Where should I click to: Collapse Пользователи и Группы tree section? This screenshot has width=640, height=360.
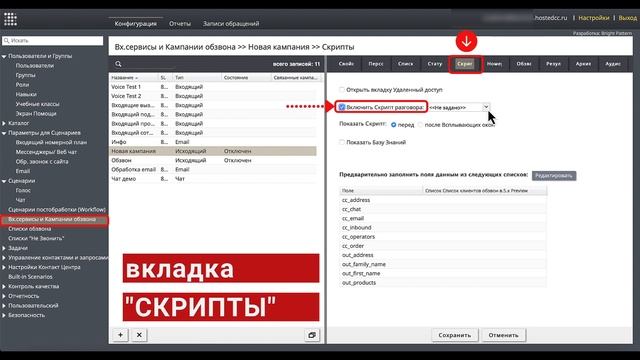(x=4, y=56)
